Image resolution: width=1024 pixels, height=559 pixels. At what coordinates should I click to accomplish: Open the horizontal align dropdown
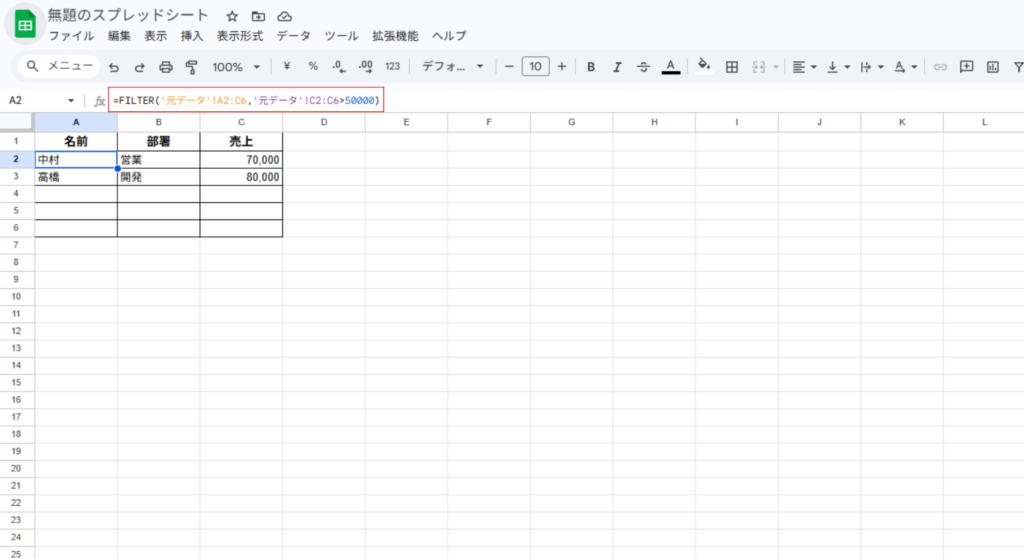tap(803, 67)
